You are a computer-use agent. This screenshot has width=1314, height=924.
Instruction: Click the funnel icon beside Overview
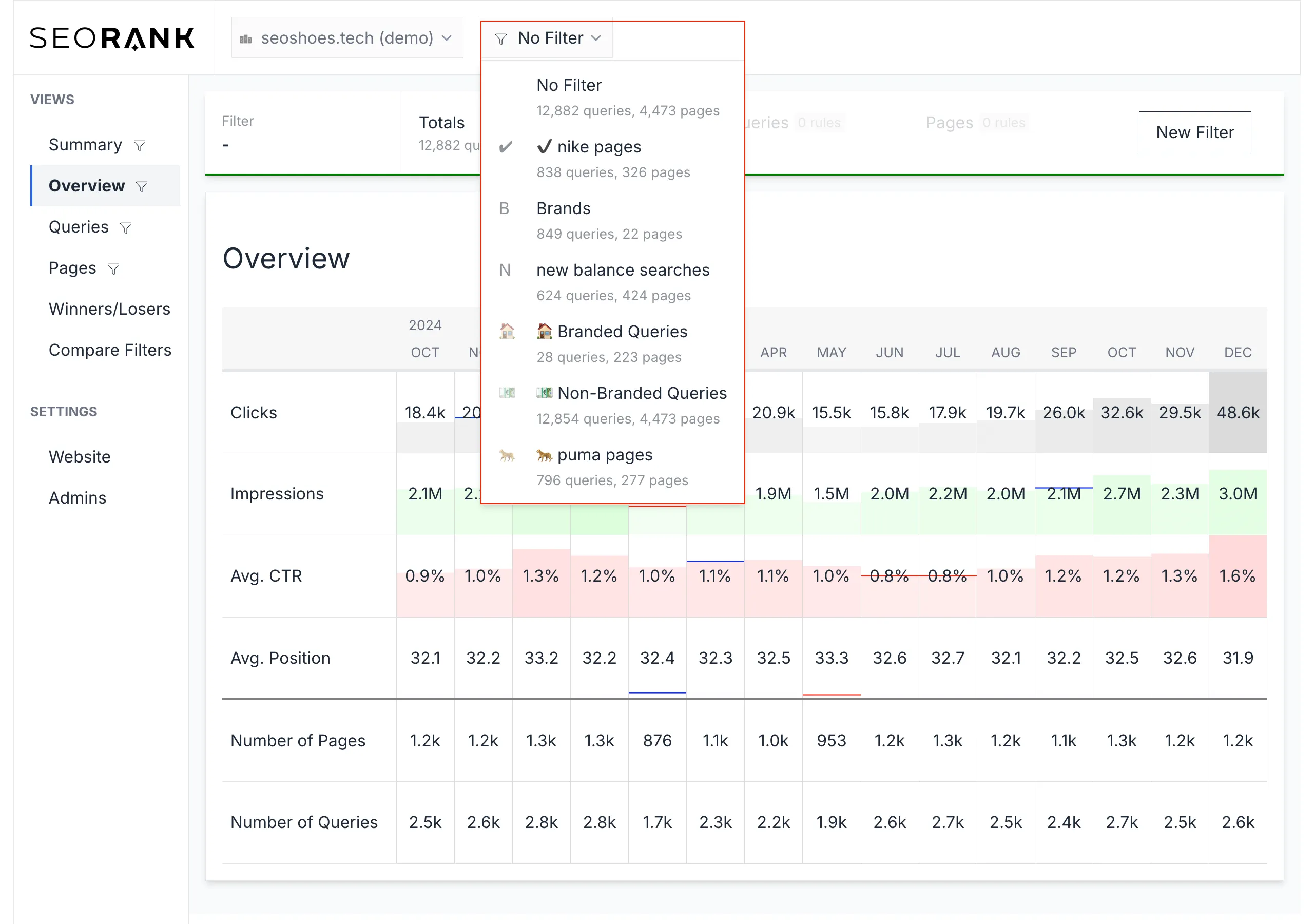[141, 187]
